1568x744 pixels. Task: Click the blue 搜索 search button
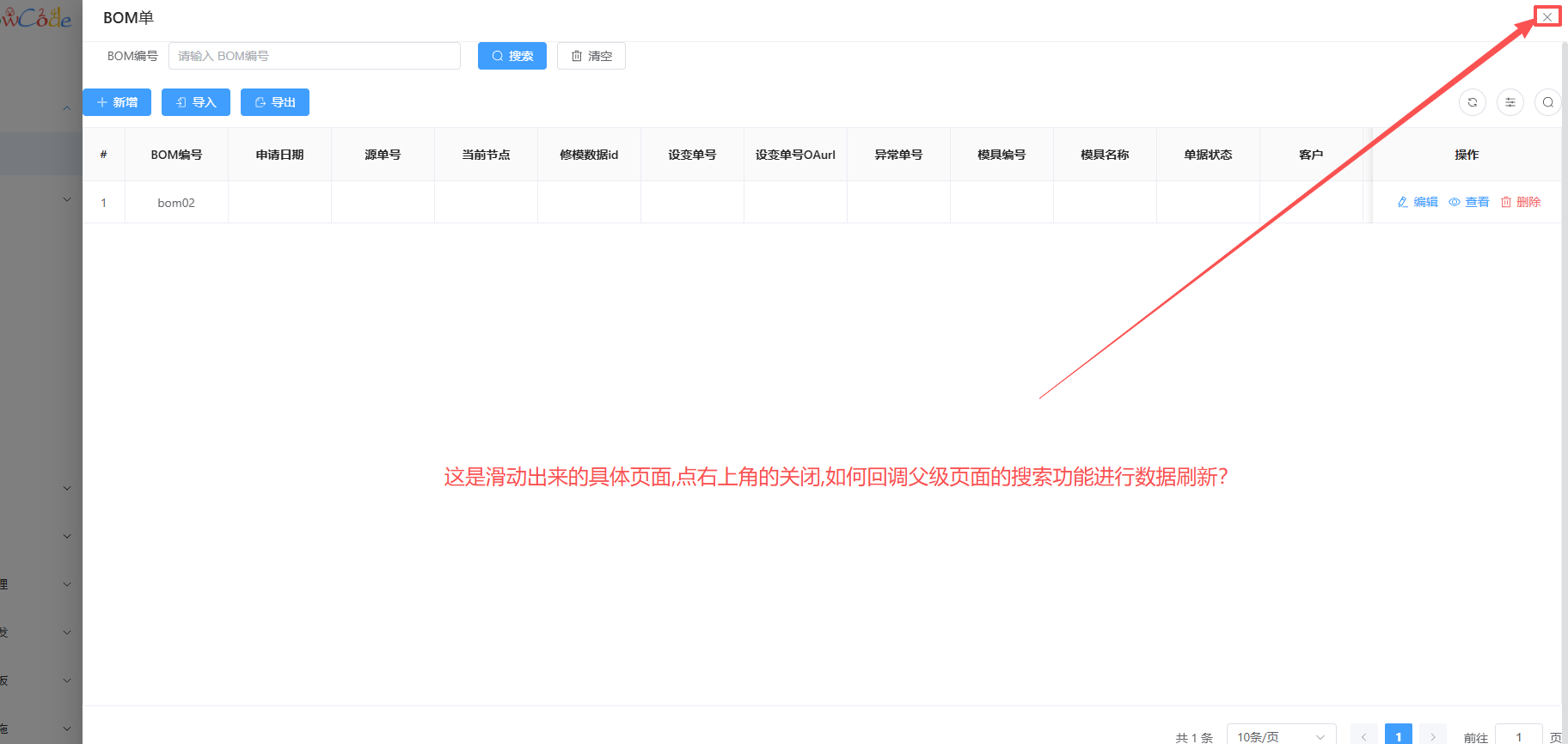coord(512,56)
